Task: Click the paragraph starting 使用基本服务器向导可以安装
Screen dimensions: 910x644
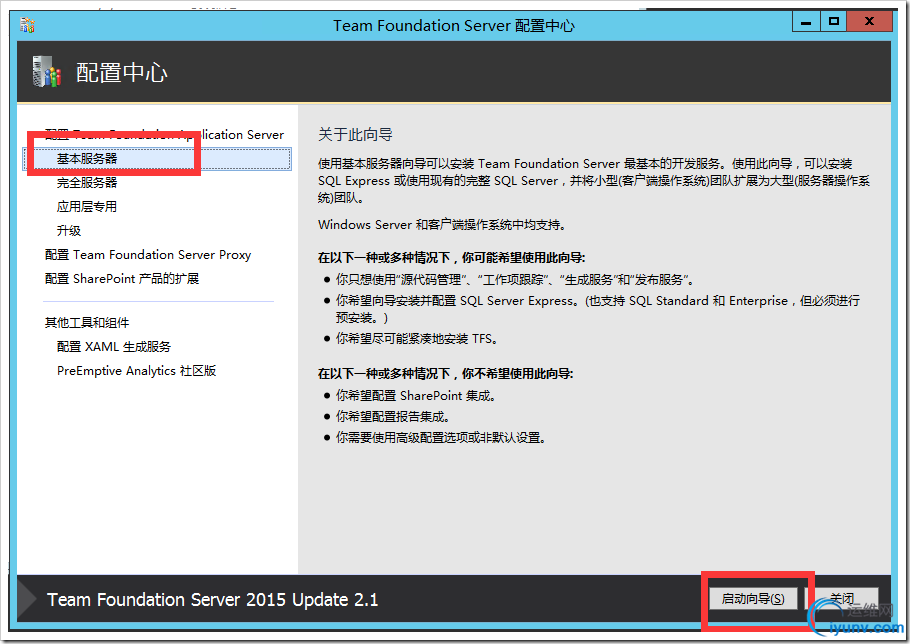Action: [x=594, y=180]
